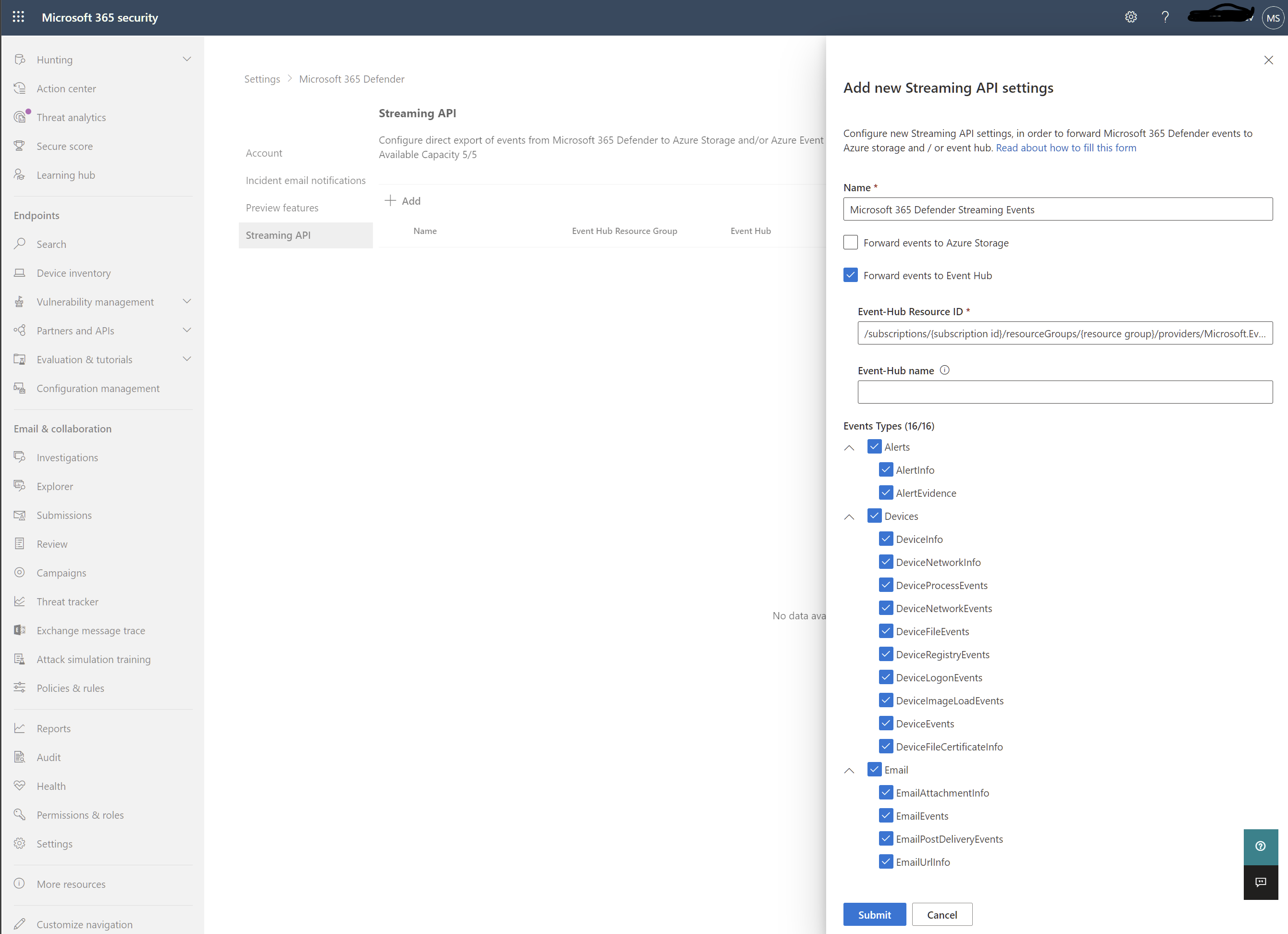The image size is (1288, 934).
Task: Click the Event-Hub name info icon
Action: [944, 370]
